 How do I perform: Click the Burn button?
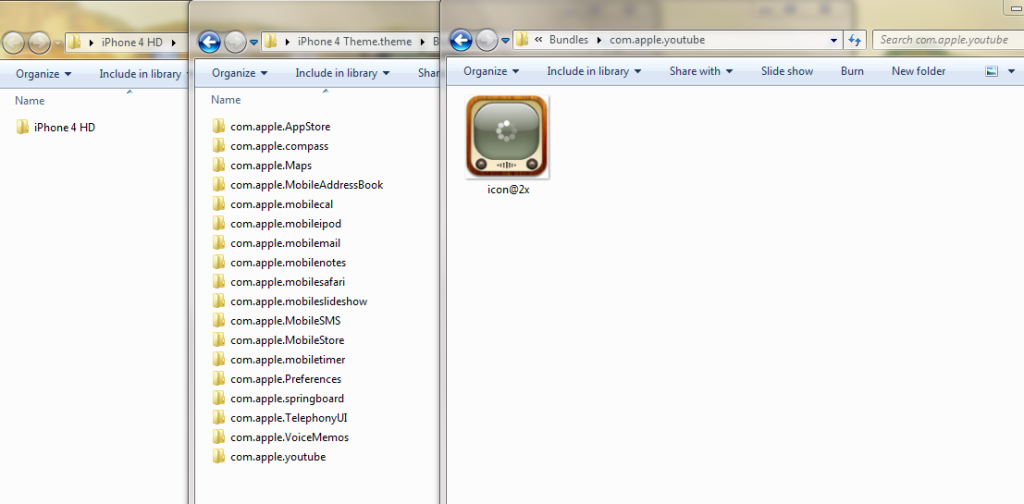click(852, 71)
